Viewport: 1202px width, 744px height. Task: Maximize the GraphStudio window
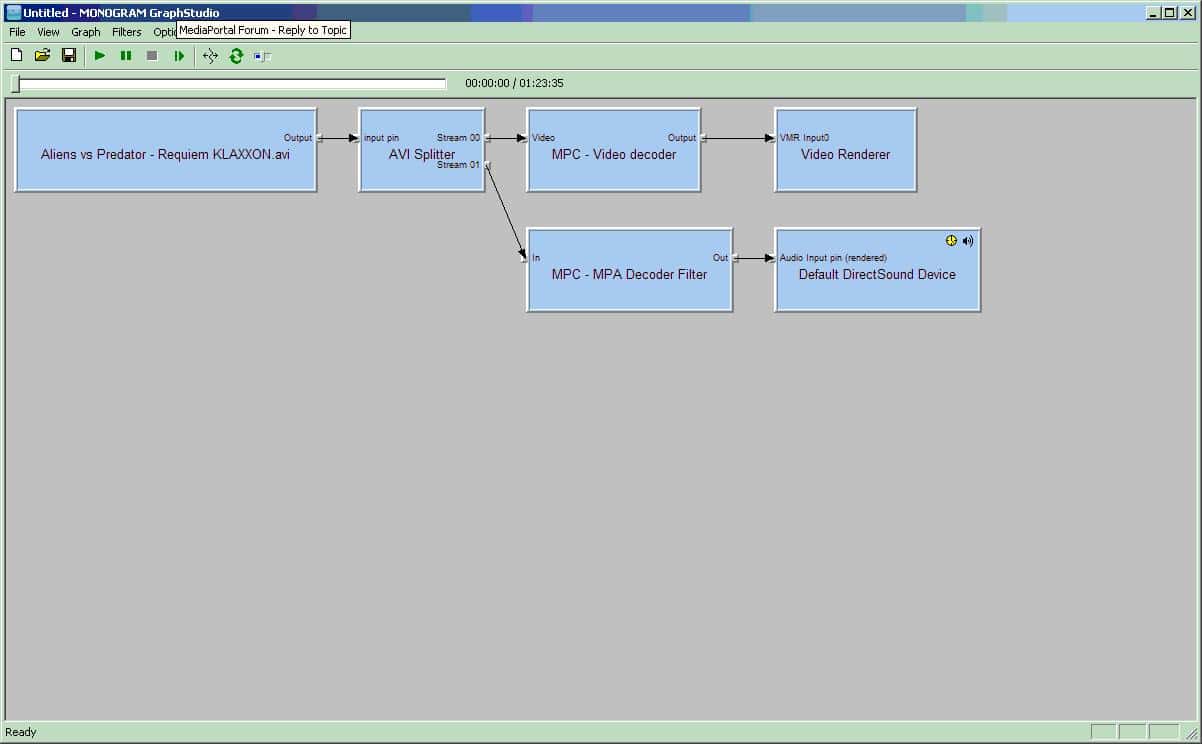pyautogui.click(x=1169, y=13)
